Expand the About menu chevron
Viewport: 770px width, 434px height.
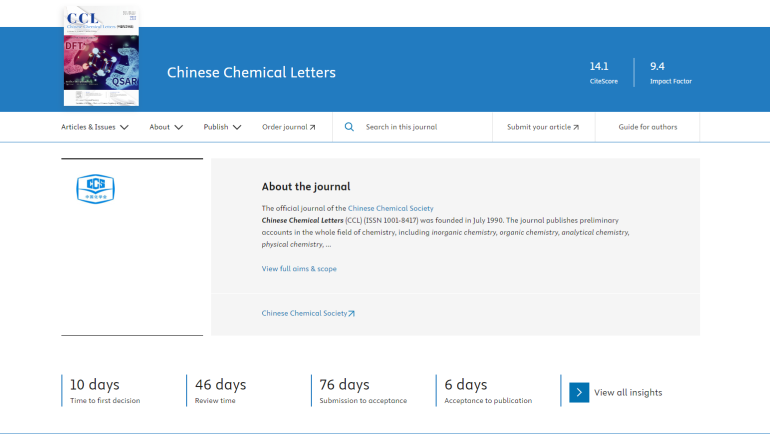point(178,127)
